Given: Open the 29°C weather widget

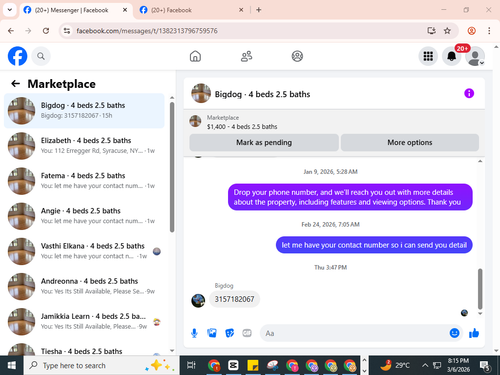Looking at the screenshot, I should point(395,365).
